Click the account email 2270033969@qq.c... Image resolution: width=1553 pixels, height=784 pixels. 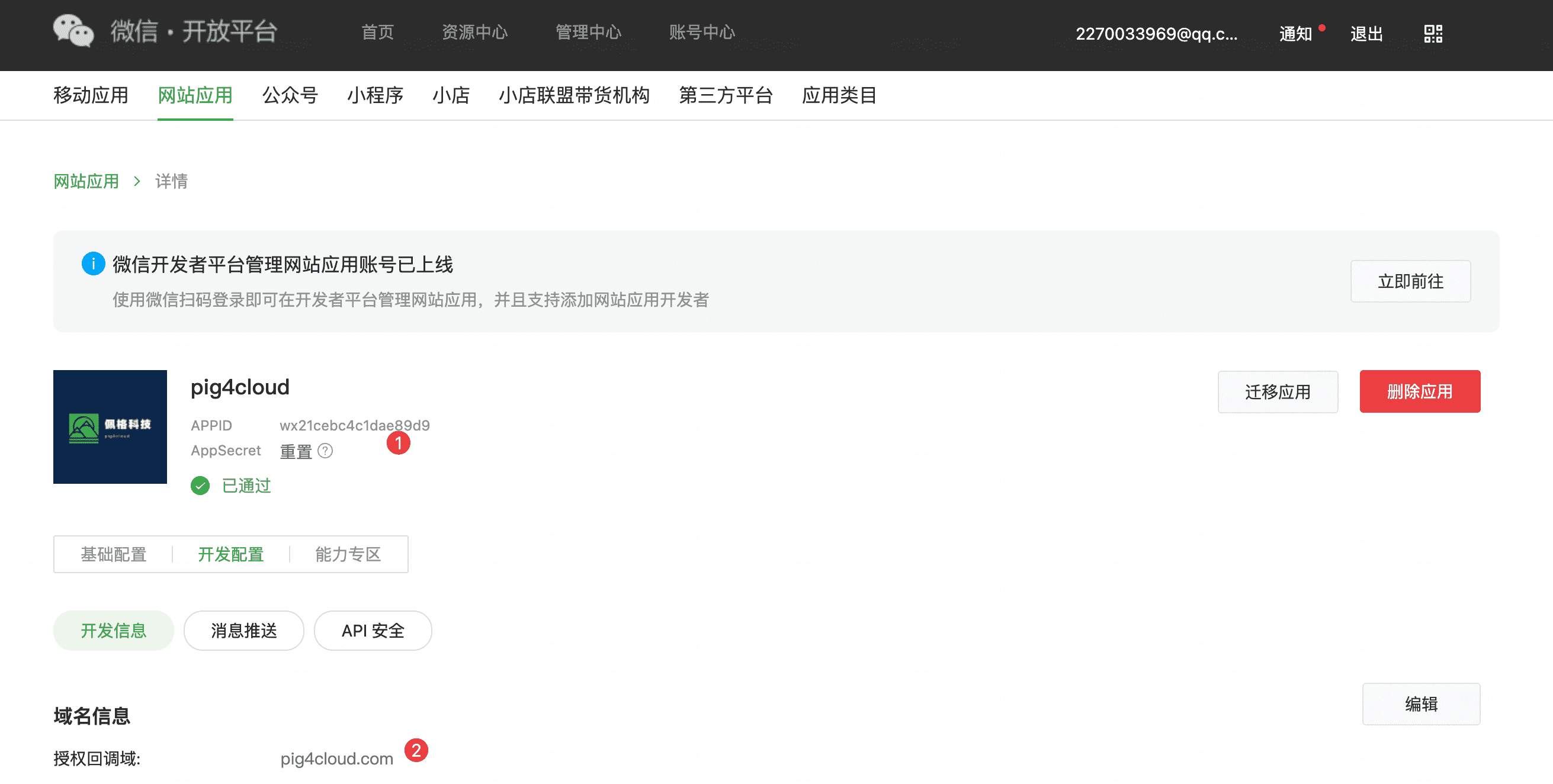coord(1157,34)
